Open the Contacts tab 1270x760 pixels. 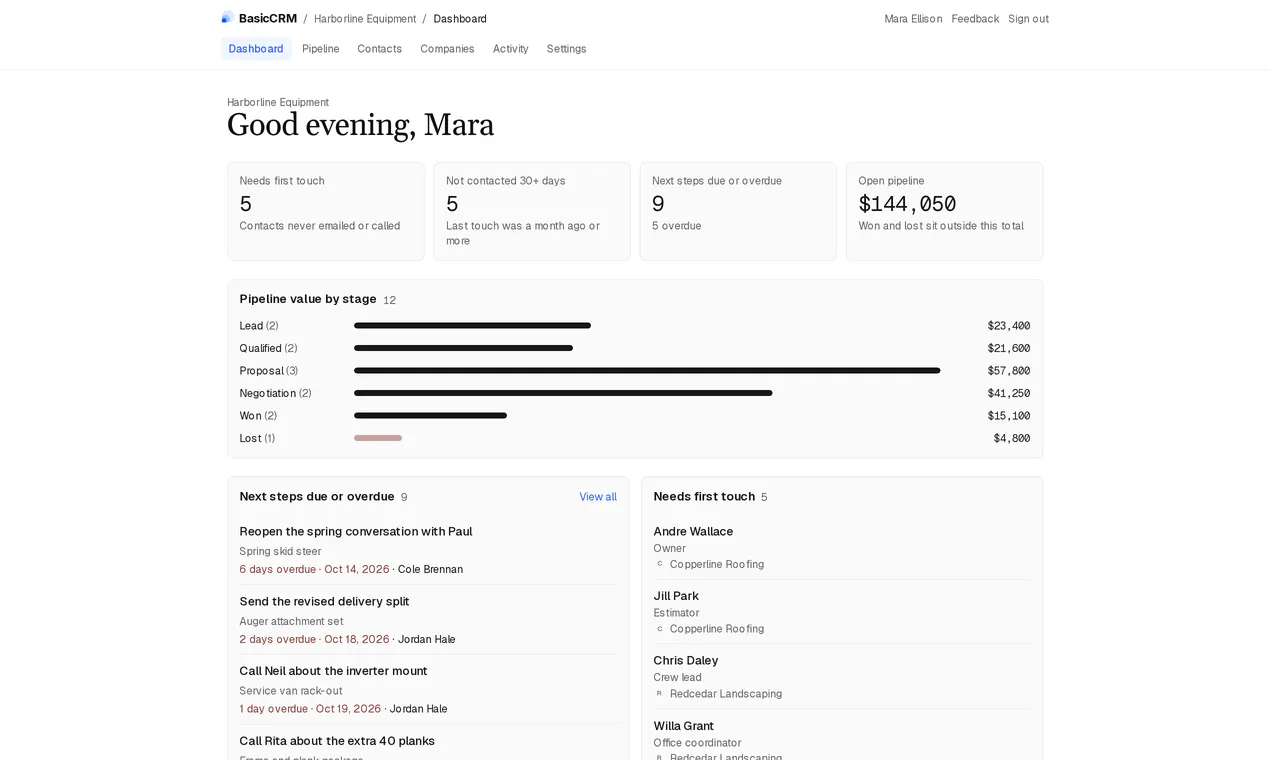point(380,49)
